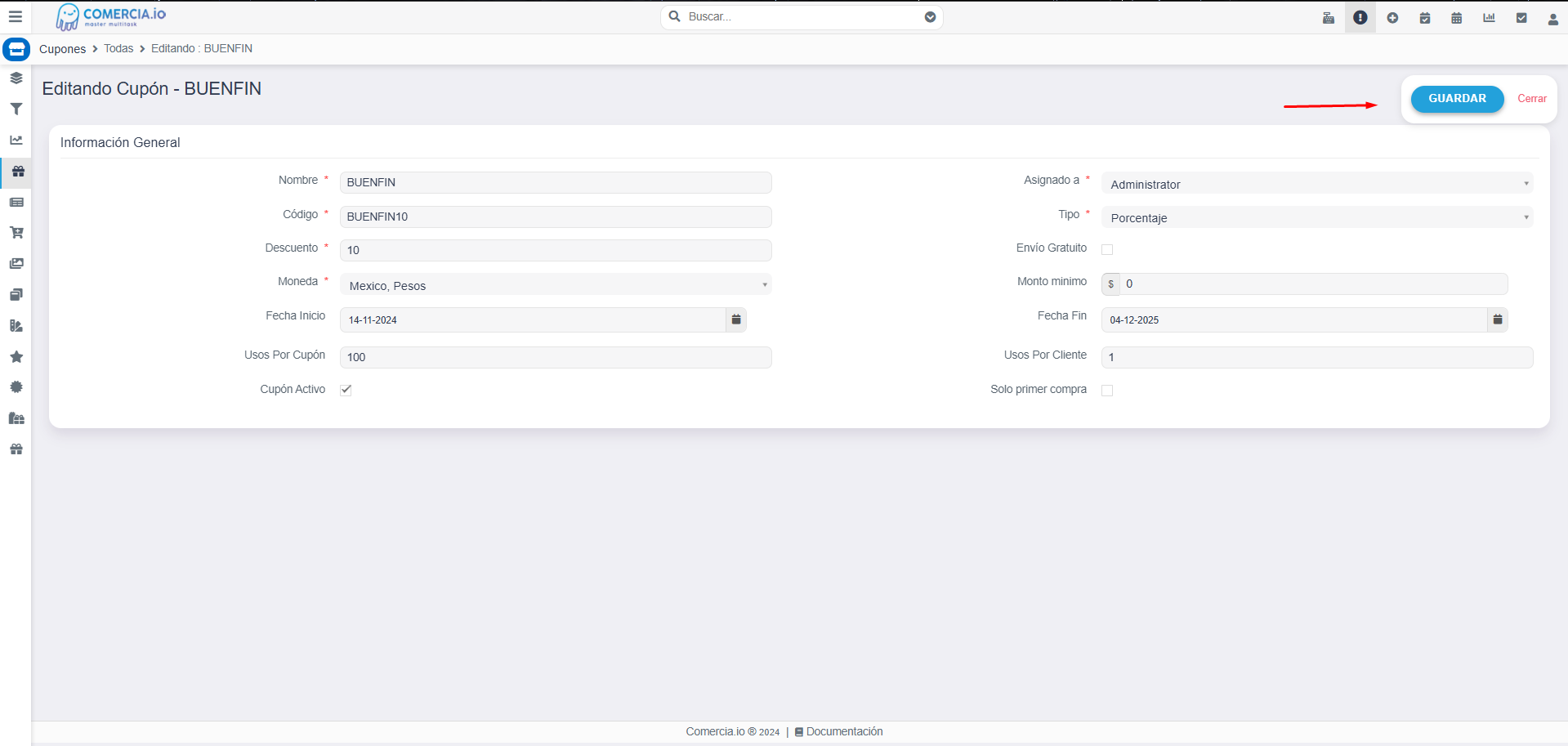The height and width of the screenshot is (746, 1568).
Task: Open the Asignado a dropdown
Action: [x=1317, y=183]
